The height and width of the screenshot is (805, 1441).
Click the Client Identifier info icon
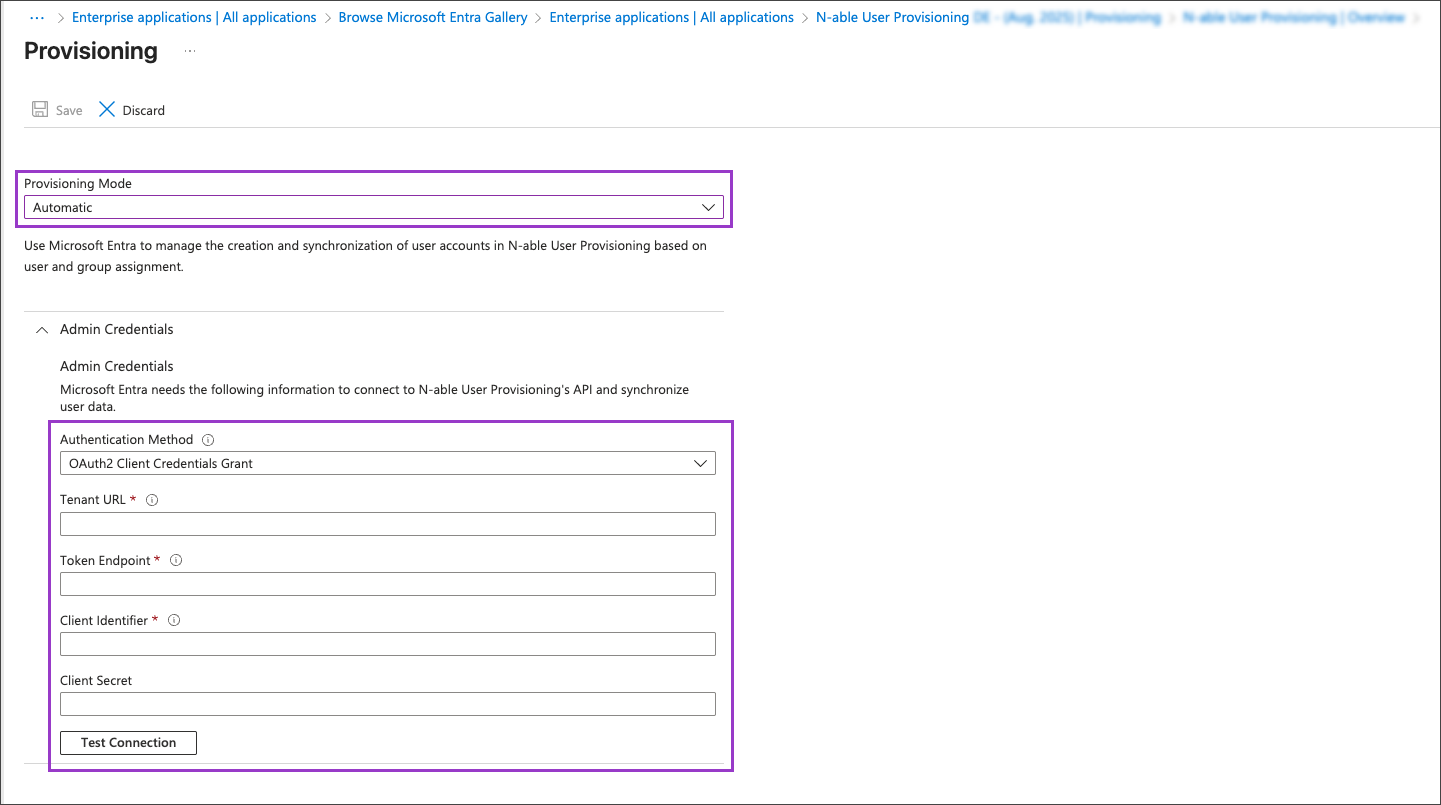point(174,621)
